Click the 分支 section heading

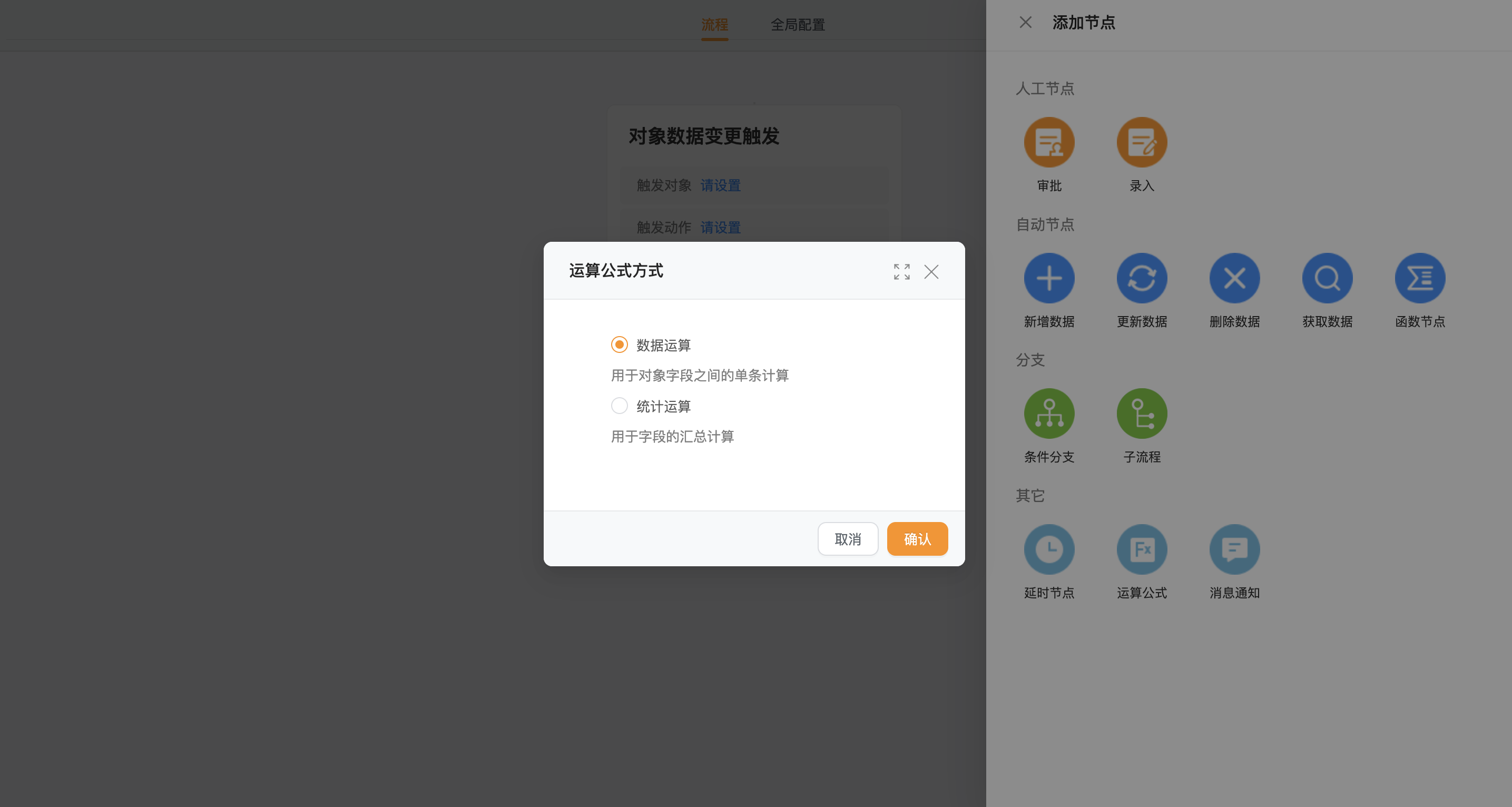coord(1030,360)
